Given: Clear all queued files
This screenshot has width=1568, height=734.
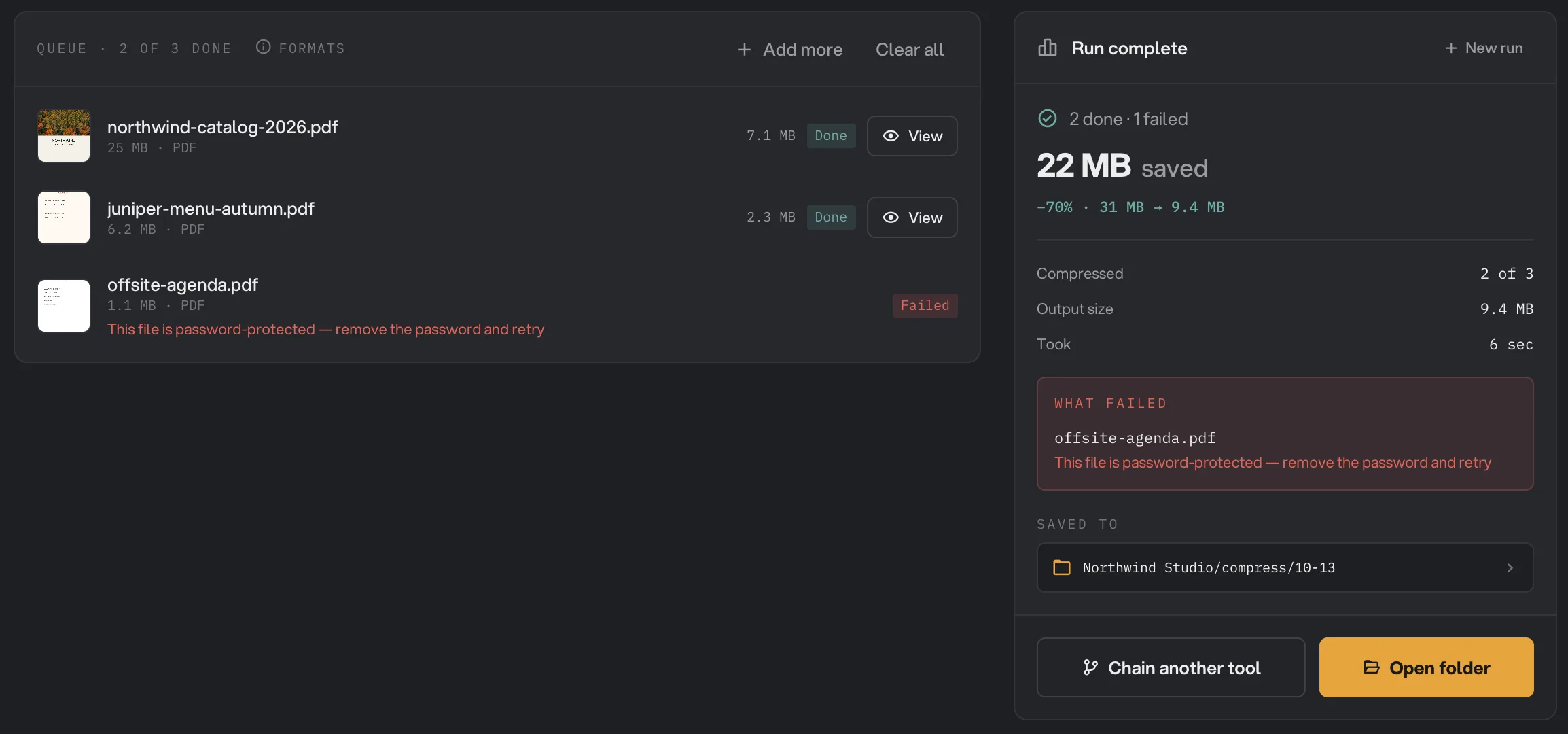Looking at the screenshot, I should [x=910, y=50].
